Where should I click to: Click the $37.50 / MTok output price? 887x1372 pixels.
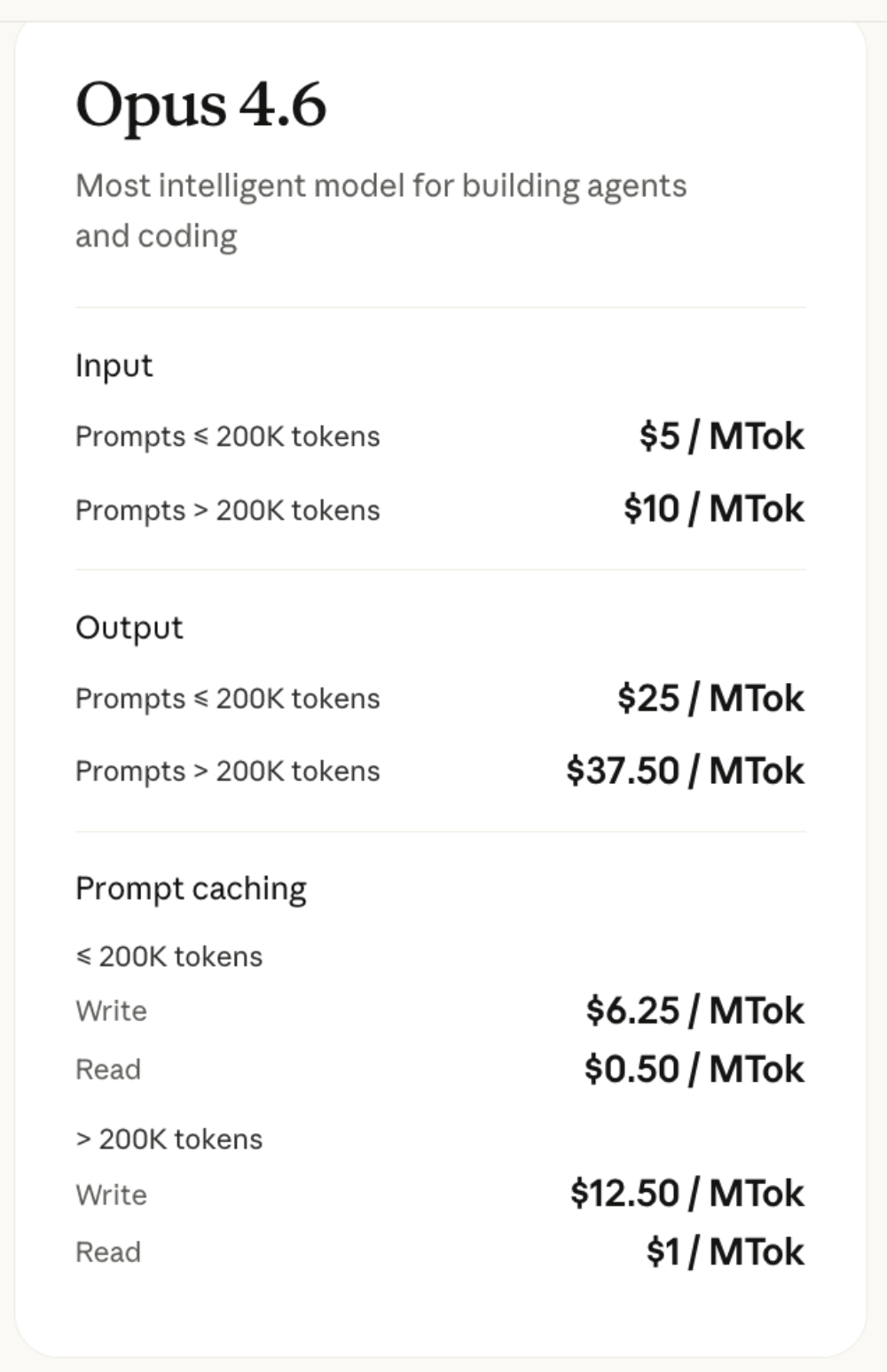pyautogui.click(x=685, y=771)
